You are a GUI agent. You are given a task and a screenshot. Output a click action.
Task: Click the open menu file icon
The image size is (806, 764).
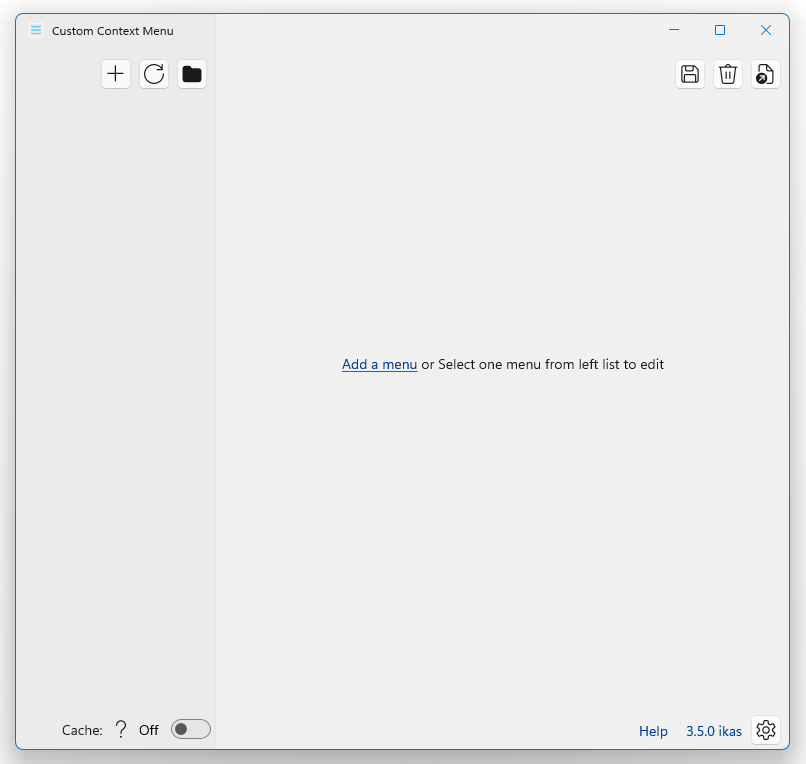[766, 74]
